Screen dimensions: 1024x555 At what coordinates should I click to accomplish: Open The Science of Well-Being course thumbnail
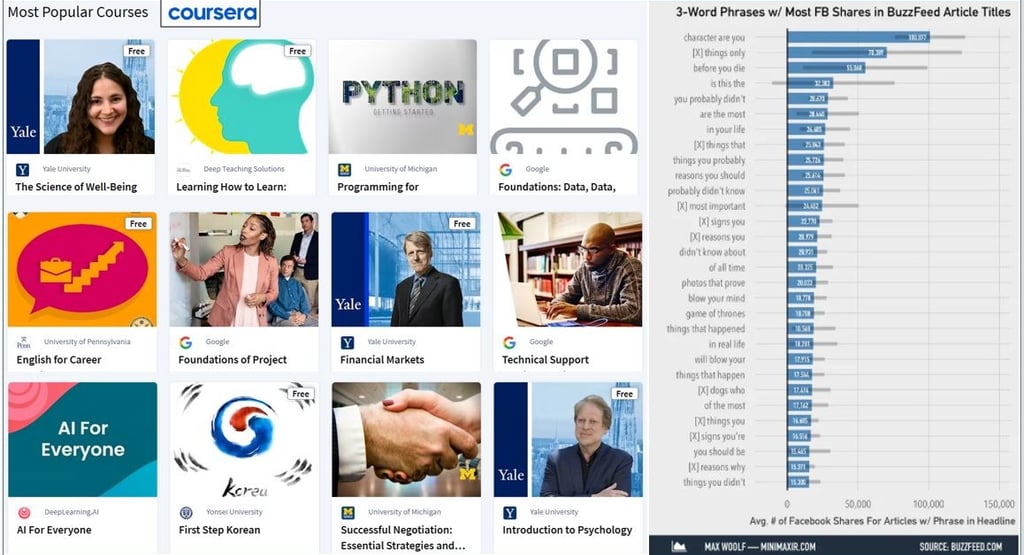point(81,97)
